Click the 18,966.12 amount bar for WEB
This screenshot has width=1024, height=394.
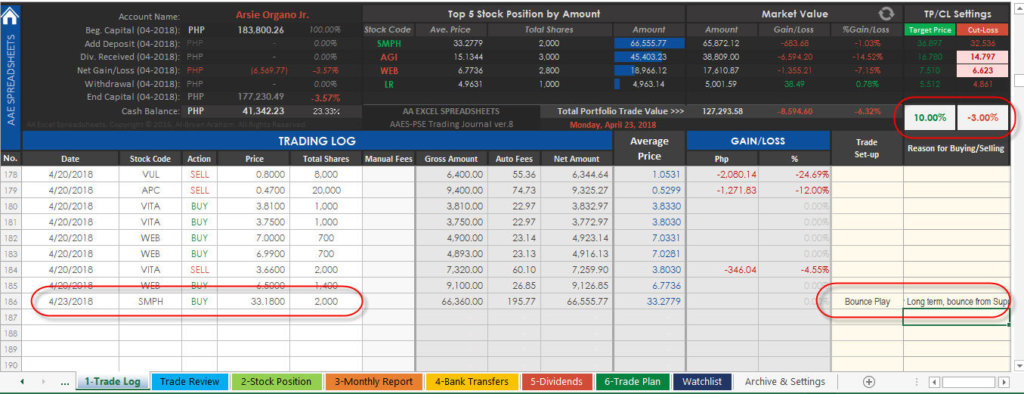pyautogui.click(x=648, y=70)
